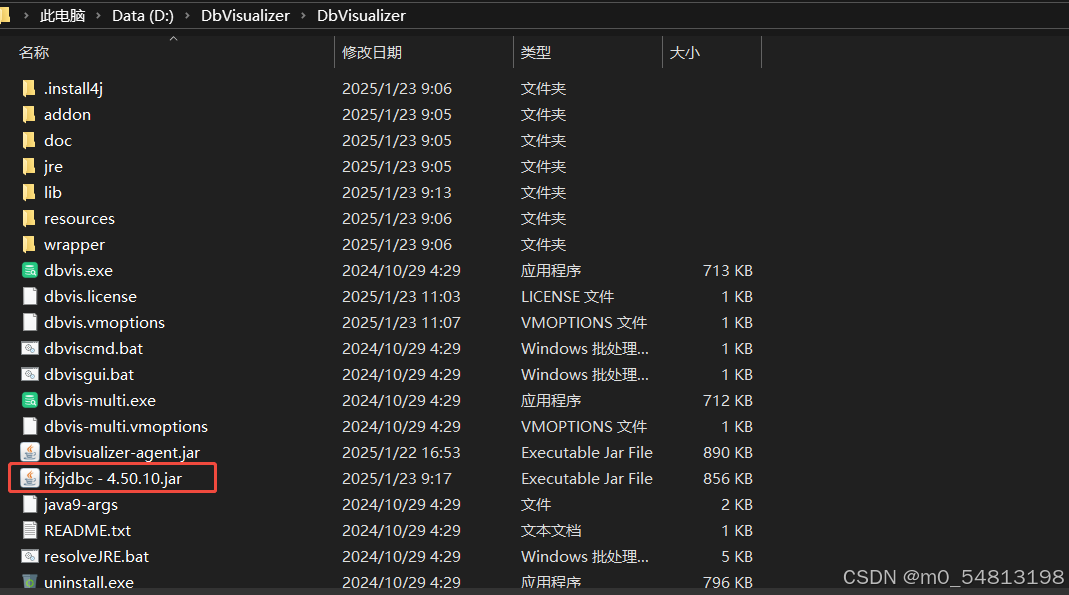
Task: Expand the chevron between the DbVisualizer breadcrumbs
Action: click(303, 15)
